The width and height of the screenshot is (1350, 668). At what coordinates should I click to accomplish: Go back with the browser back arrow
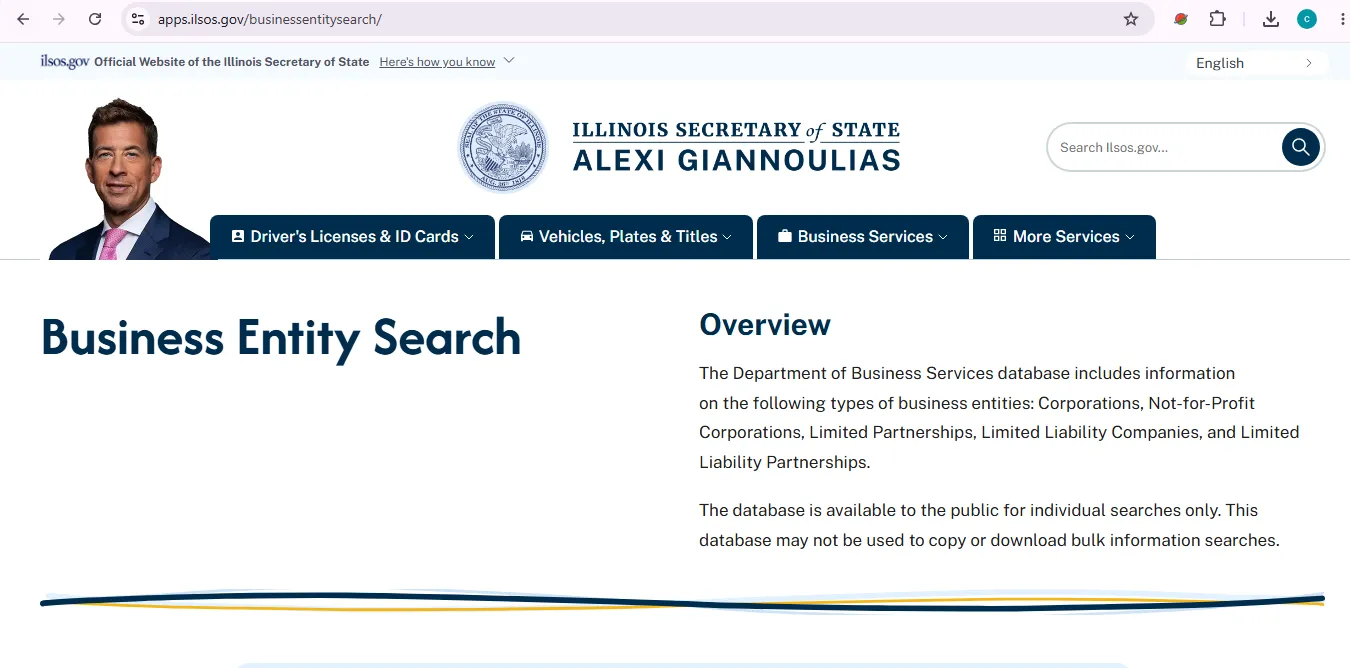point(23,19)
